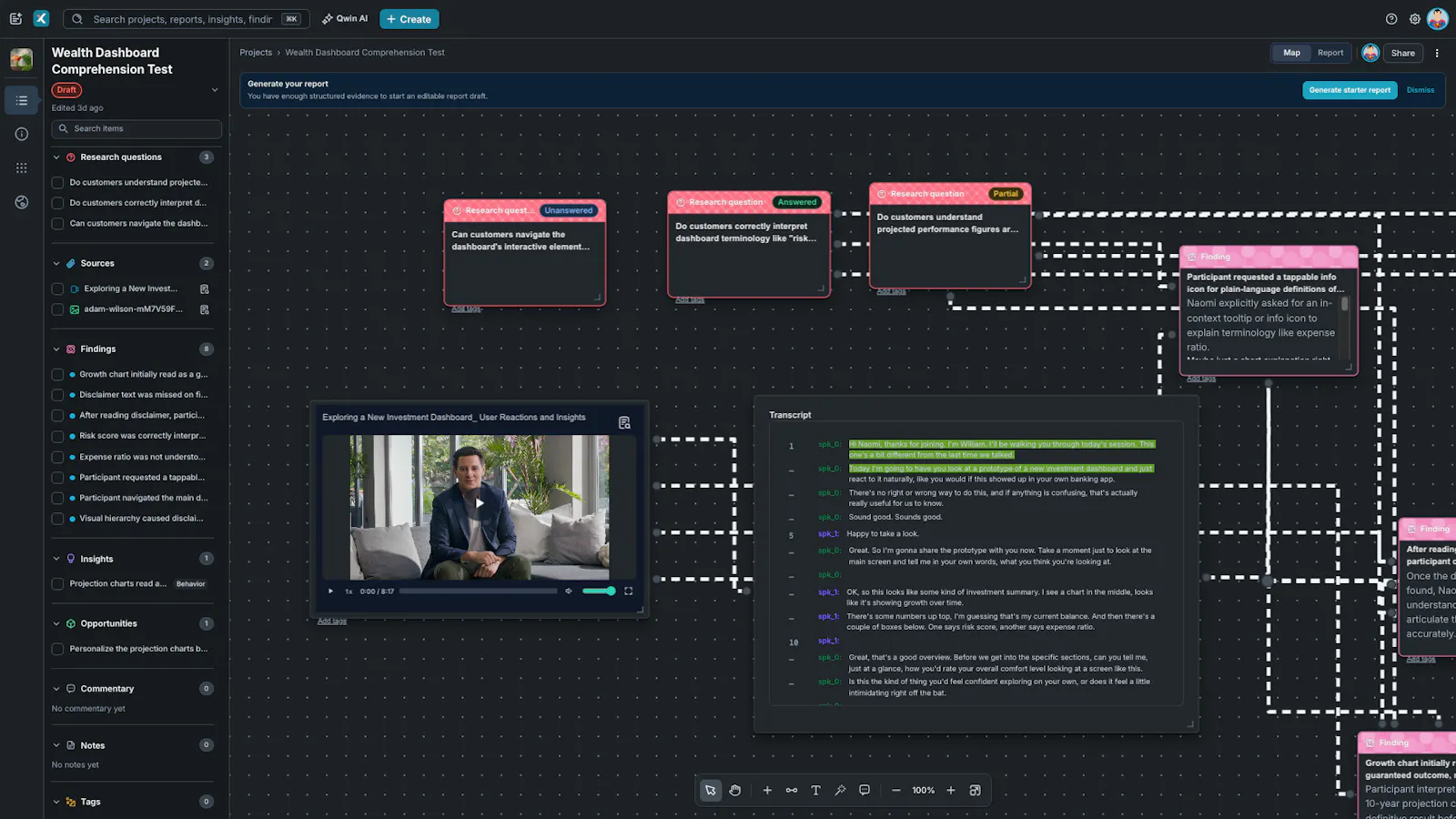Click the connector line tool

point(792,791)
